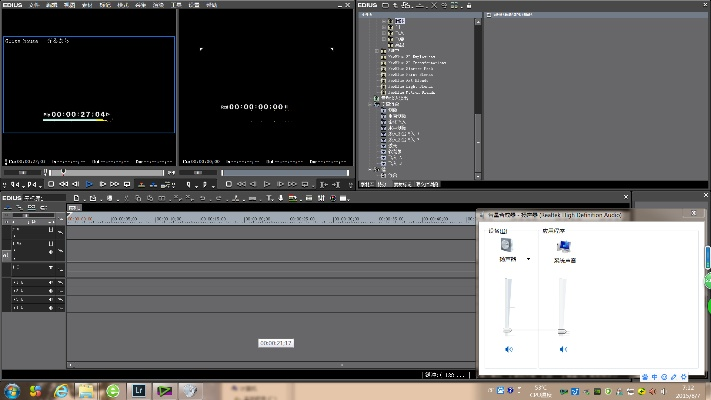
Task: Set Out point in player
Action: (31, 185)
